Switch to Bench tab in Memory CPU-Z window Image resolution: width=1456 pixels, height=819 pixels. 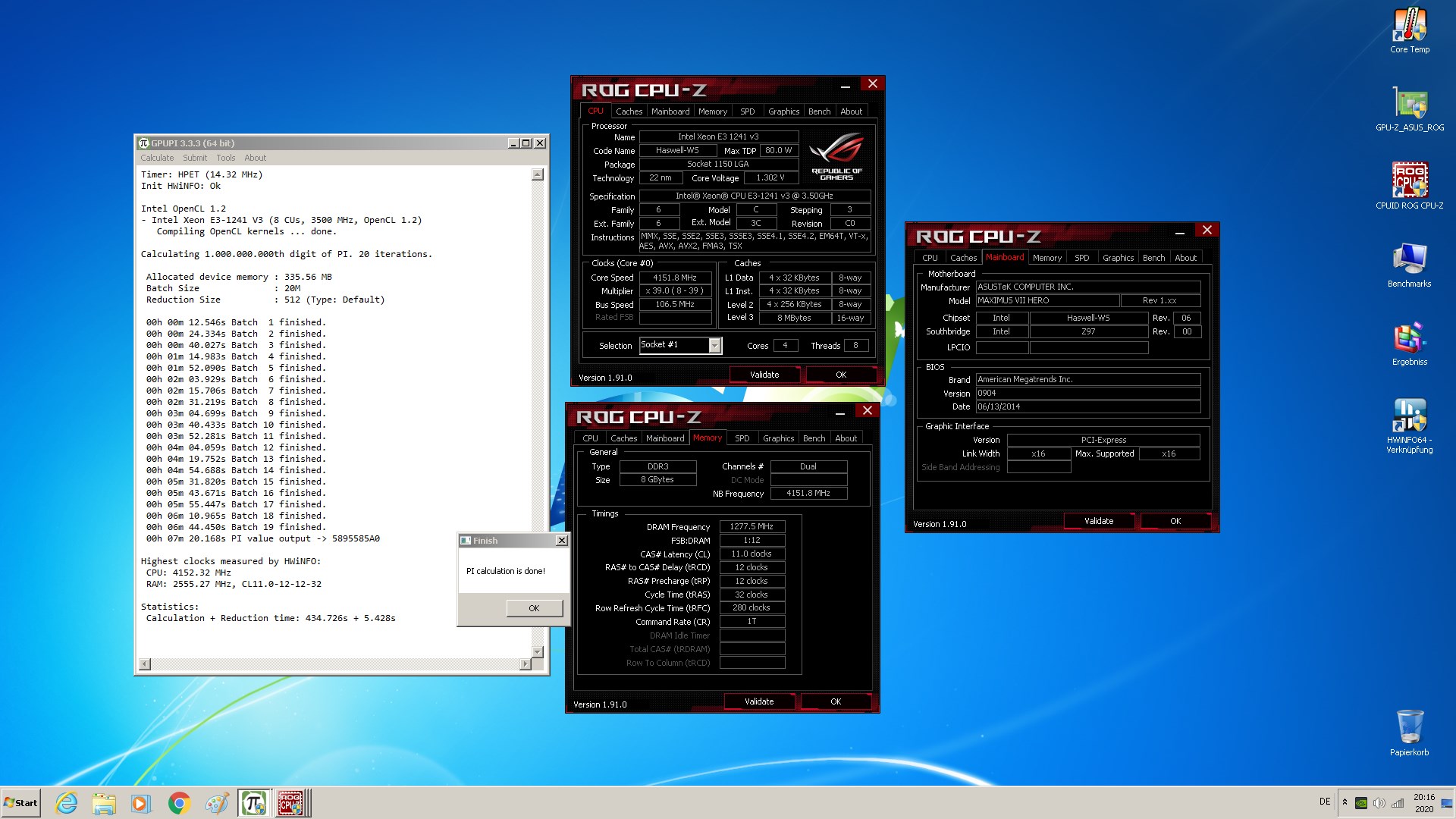pyautogui.click(x=814, y=438)
